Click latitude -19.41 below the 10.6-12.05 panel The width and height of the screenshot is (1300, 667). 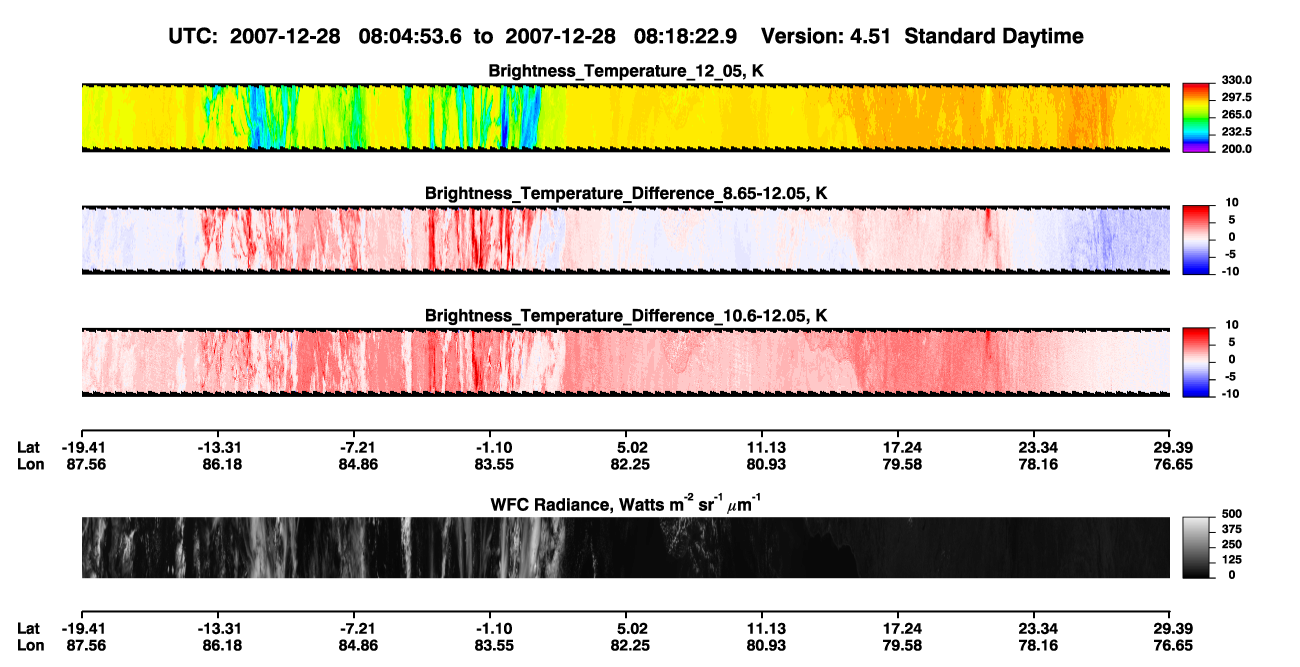click(81, 447)
